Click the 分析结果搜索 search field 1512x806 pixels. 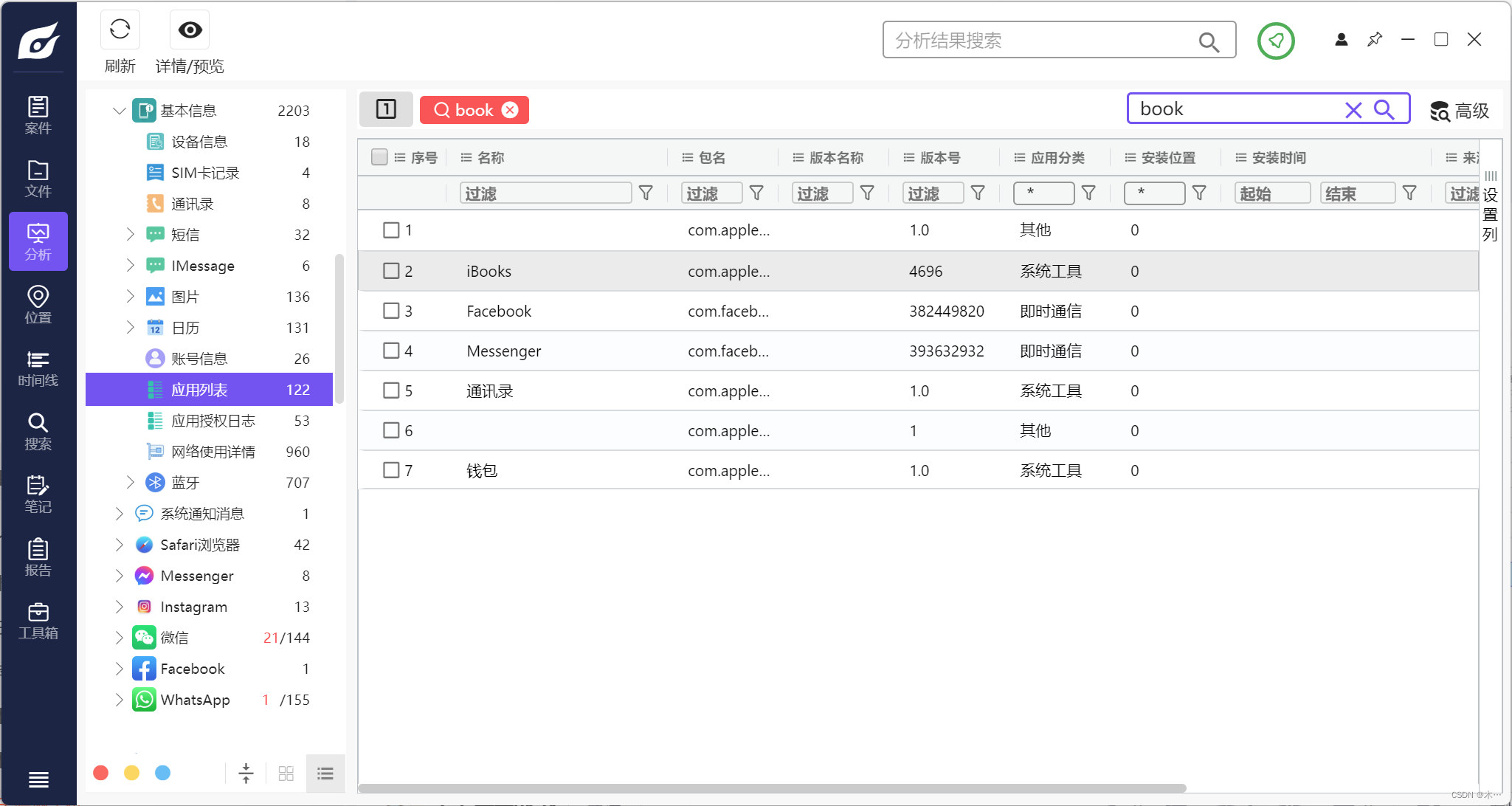pos(1040,41)
